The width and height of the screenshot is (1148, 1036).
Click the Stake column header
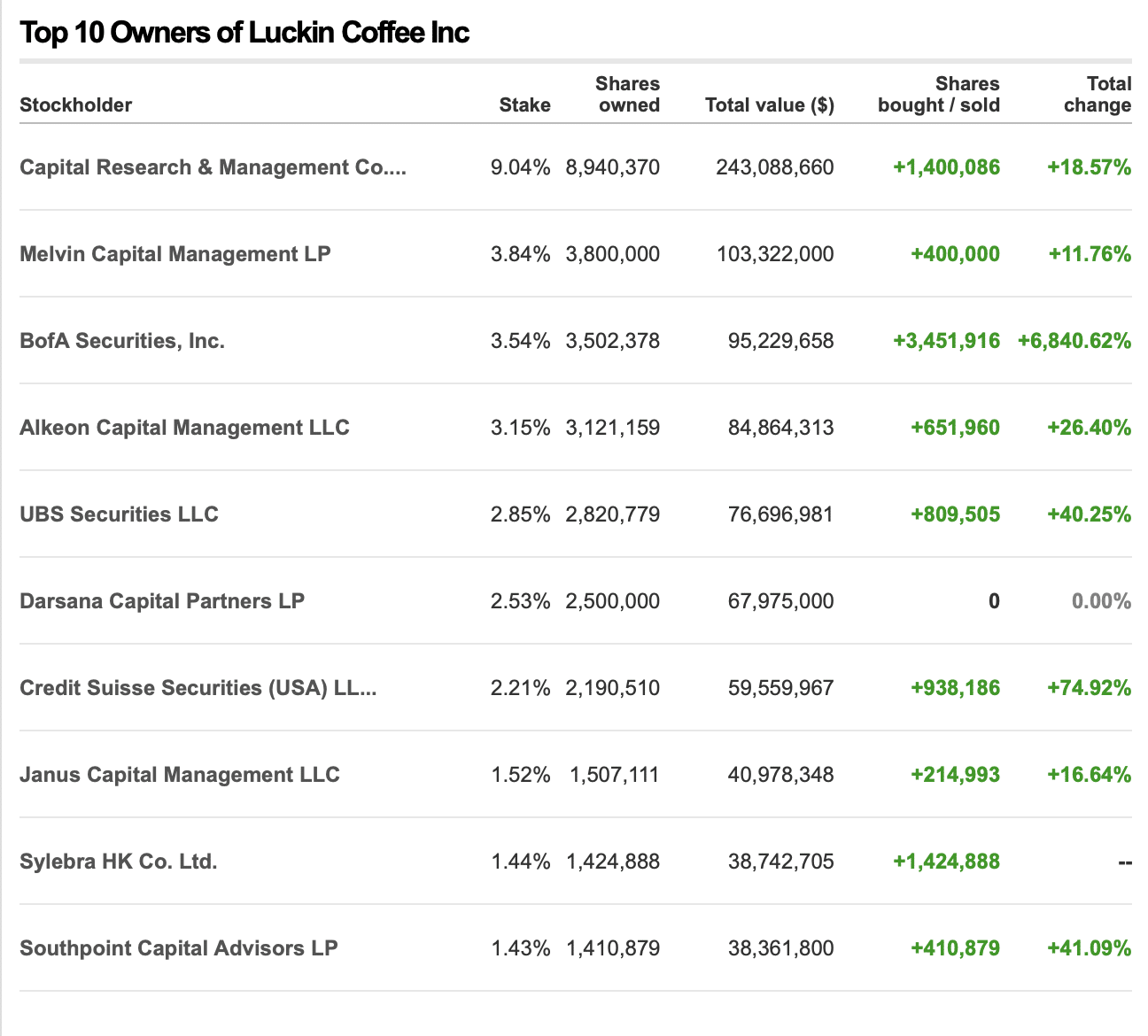(x=524, y=105)
